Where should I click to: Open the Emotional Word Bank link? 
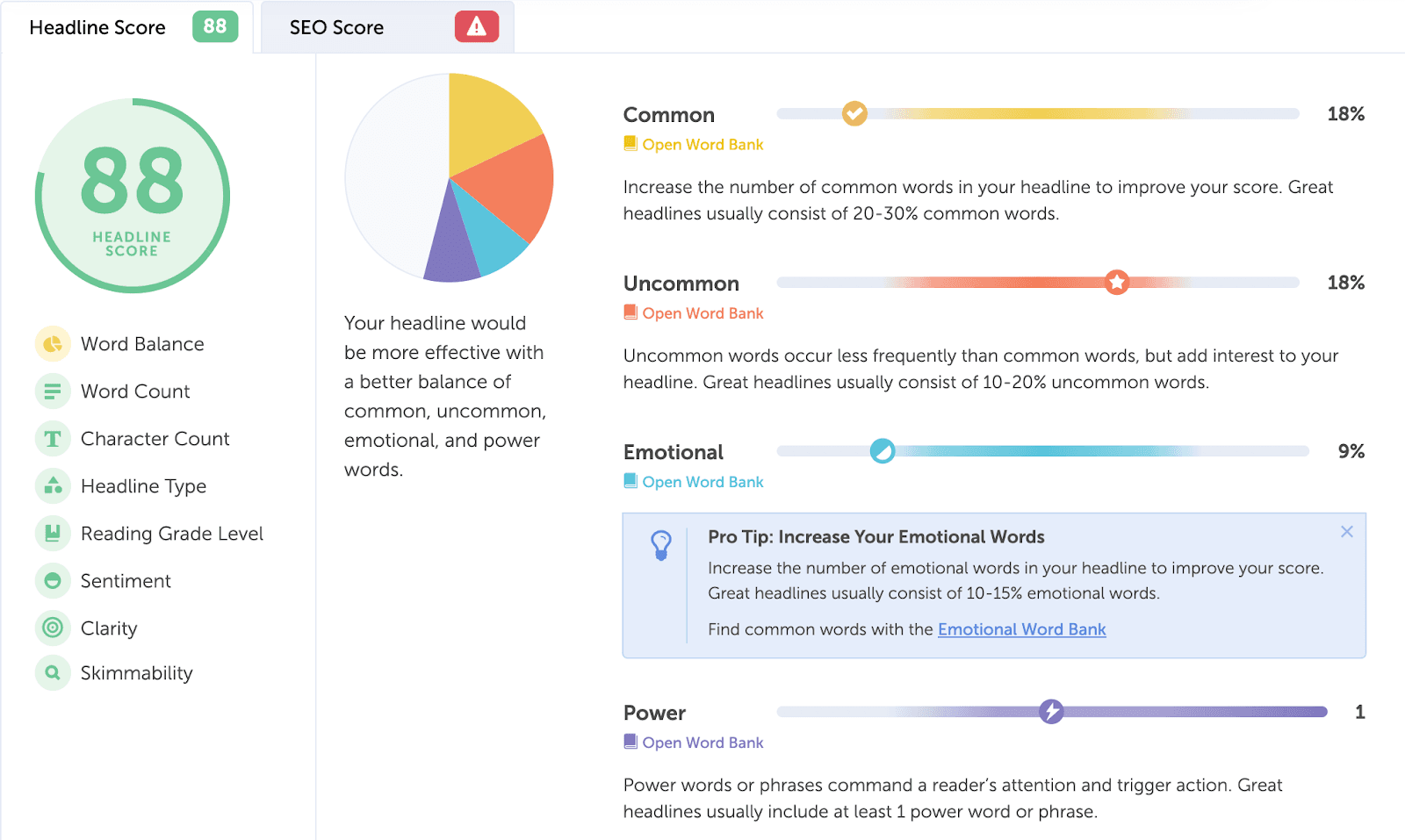click(1021, 629)
